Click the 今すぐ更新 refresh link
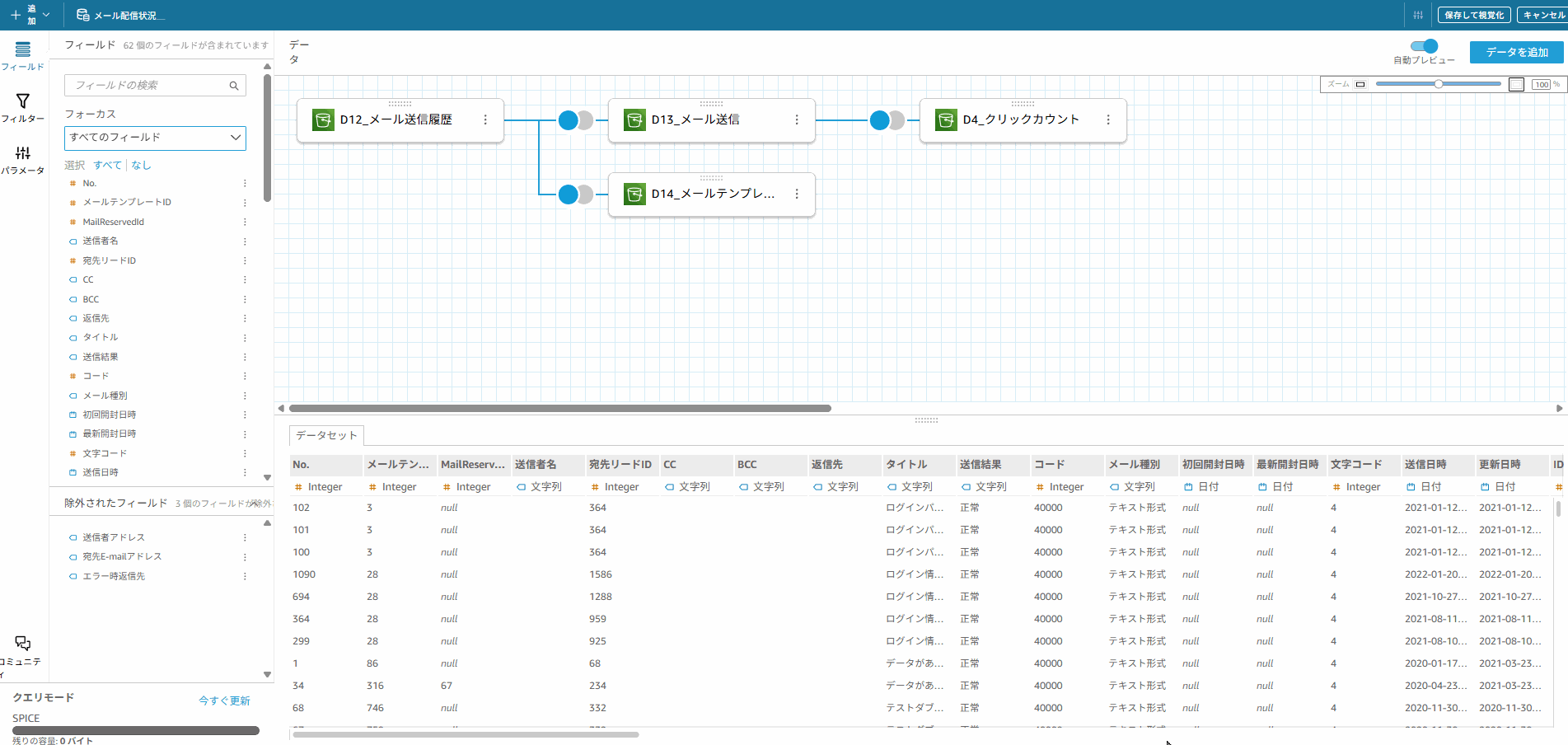This screenshot has width=1568, height=745. pyautogui.click(x=224, y=700)
